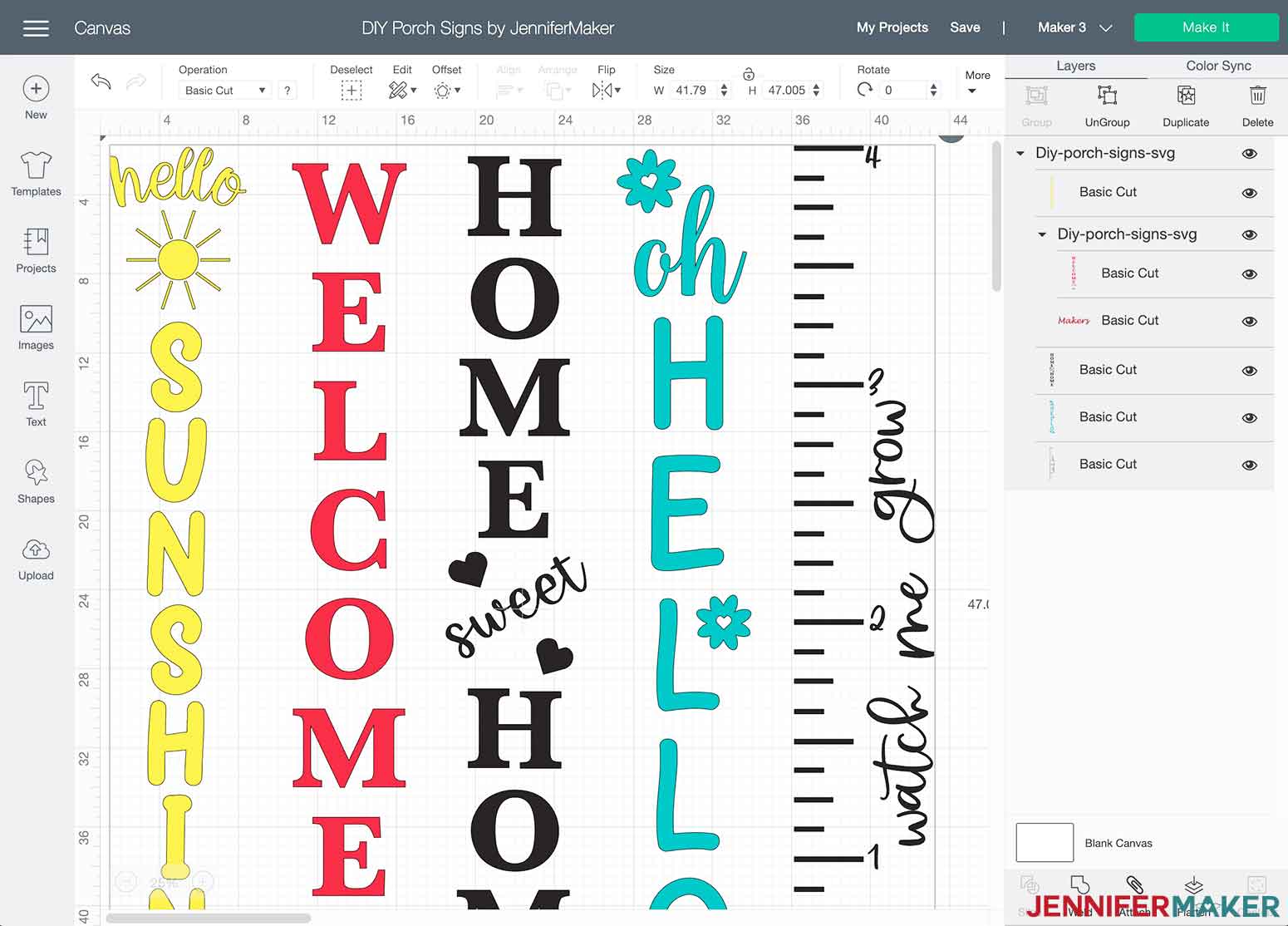1288x926 pixels.
Task: Open the Projects panel
Action: pos(36,251)
